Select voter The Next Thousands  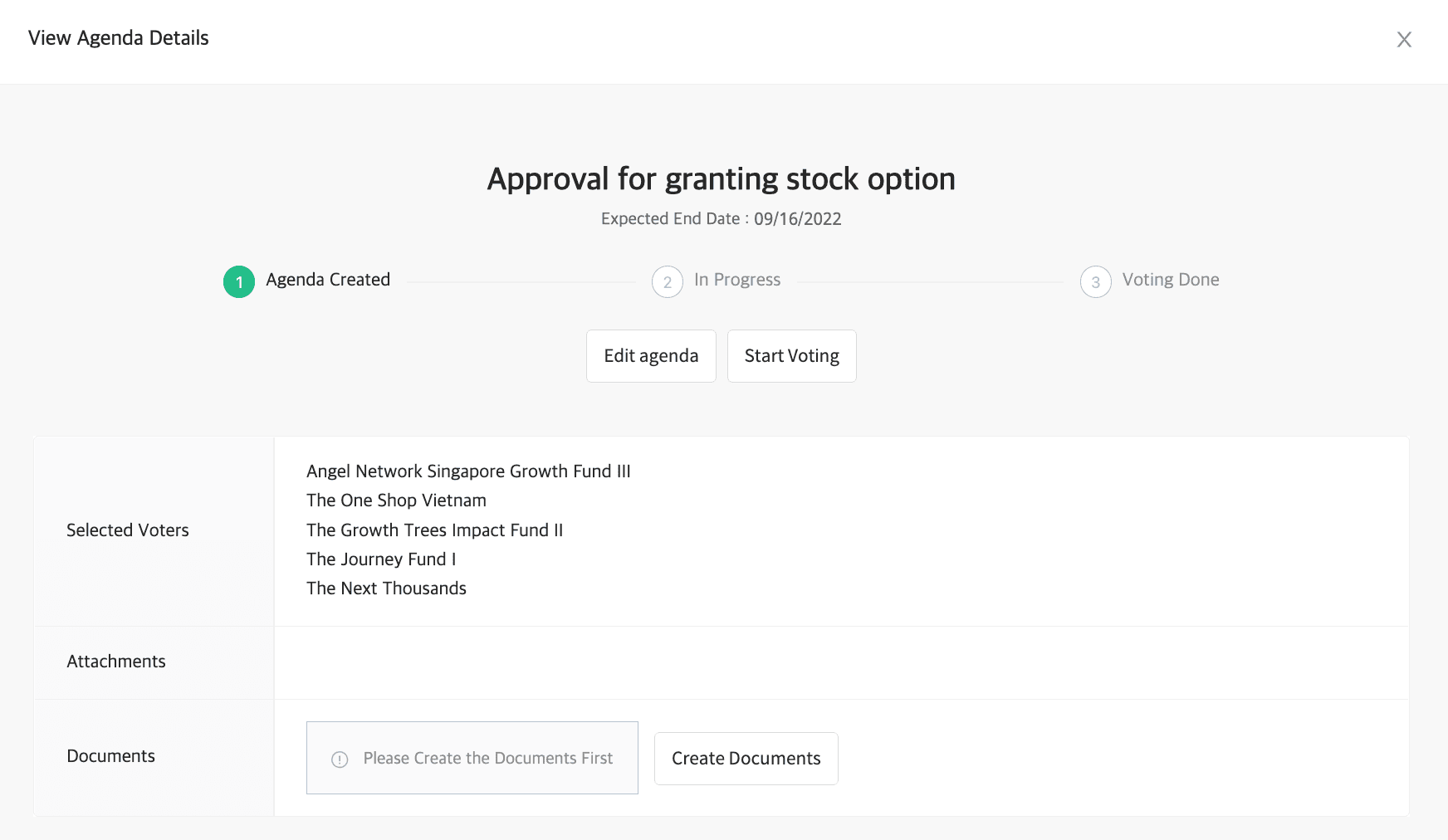coord(386,588)
